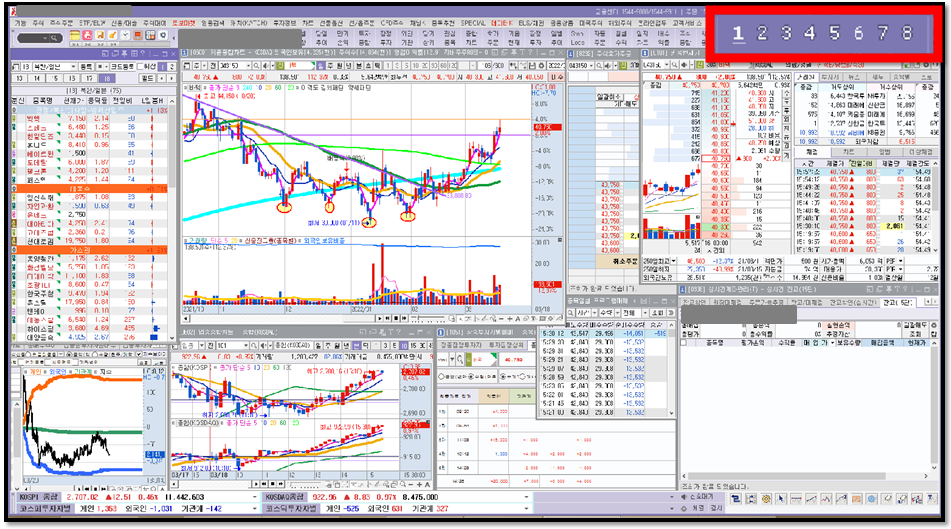Viewport: 951px width, 529px height.
Task: Expand the symbol code dropdown in the main chart
Action: coord(248,66)
